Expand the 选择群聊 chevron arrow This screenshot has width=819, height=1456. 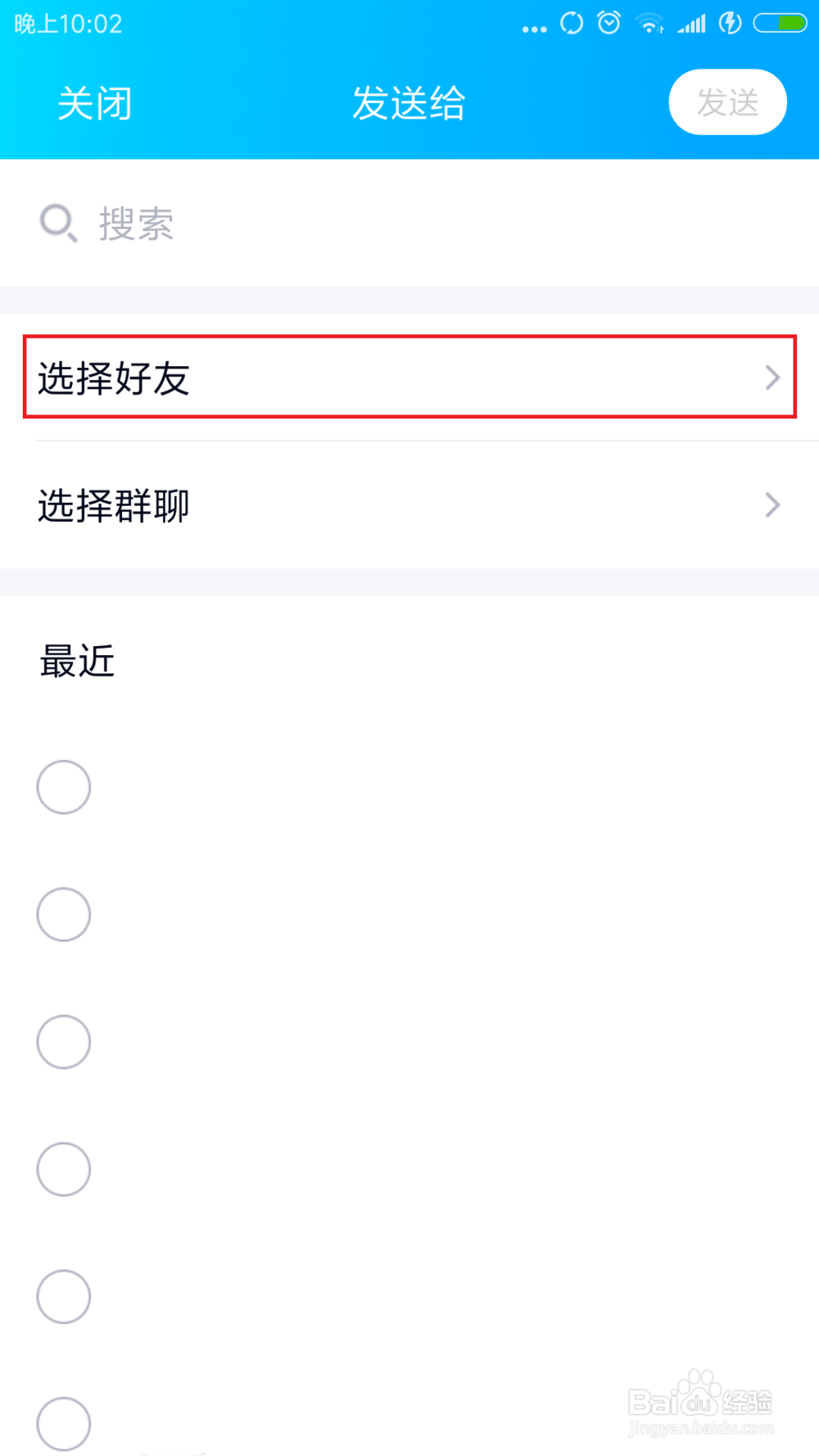point(771,505)
